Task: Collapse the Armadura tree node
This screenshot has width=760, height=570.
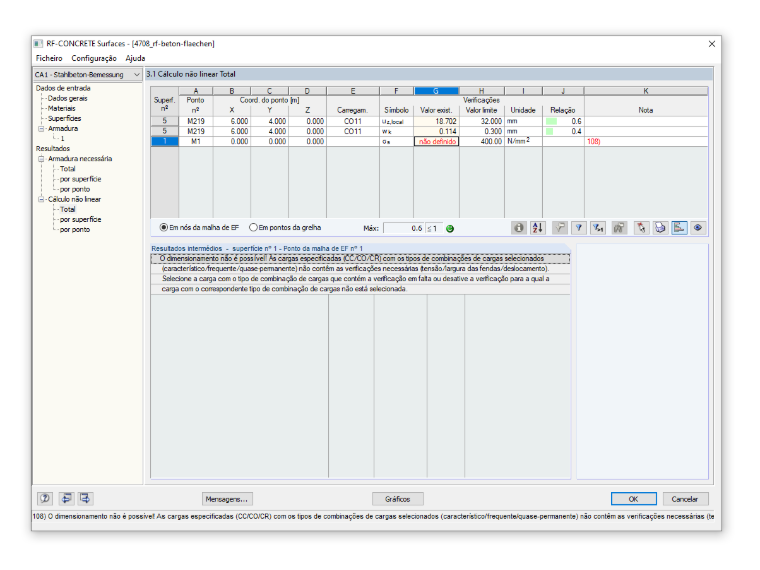Action: [41, 129]
